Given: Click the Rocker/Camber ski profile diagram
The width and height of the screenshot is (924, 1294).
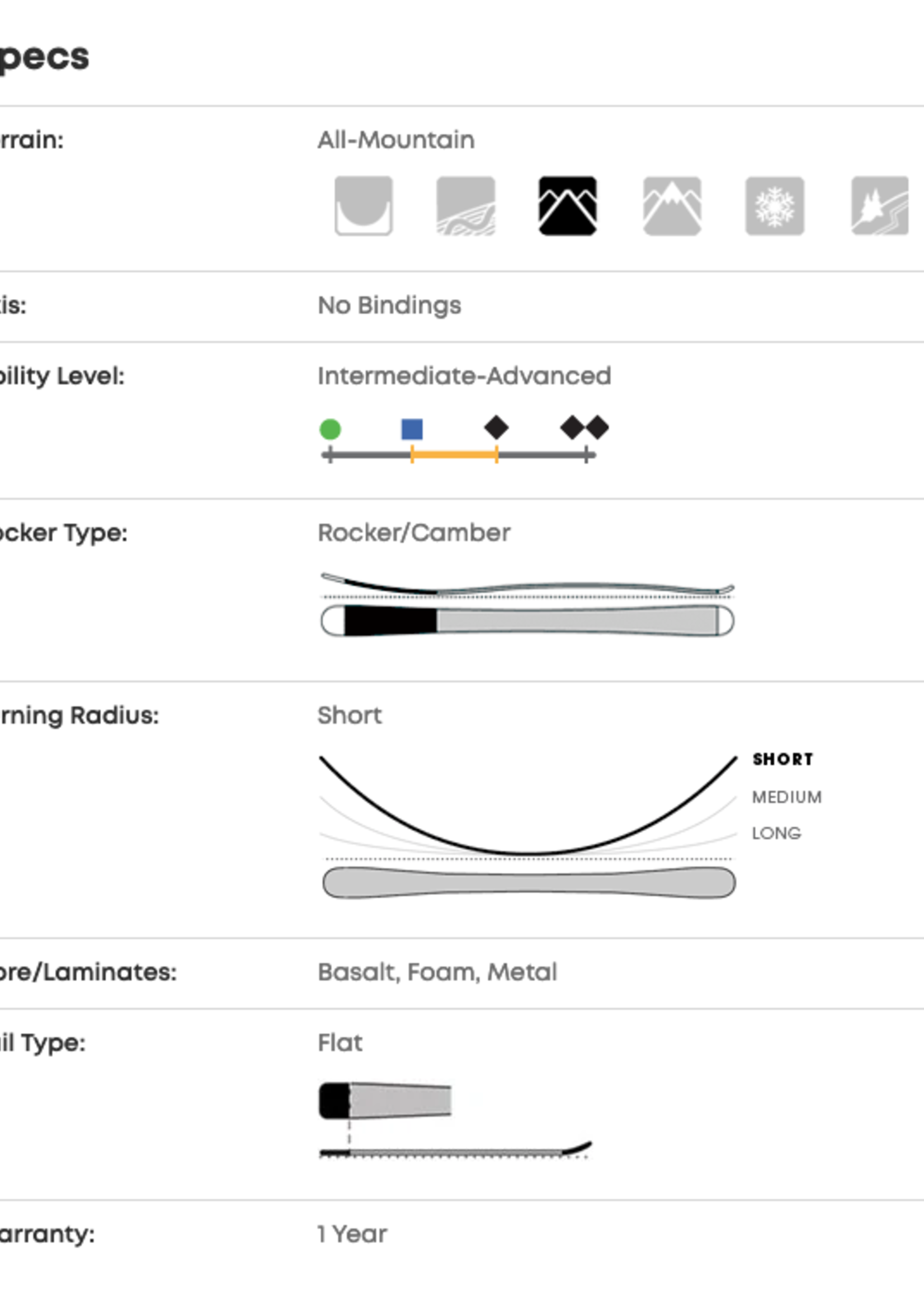Looking at the screenshot, I should (527, 604).
